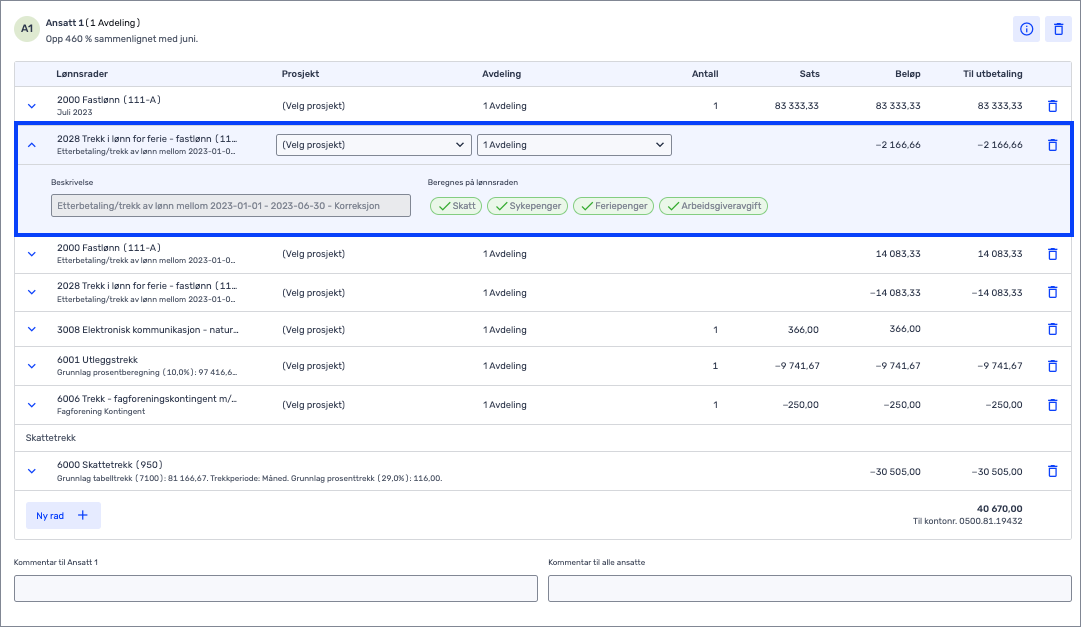The image size is (1081, 627).
Task: Click the Skattetrekk amount -30 505,00 under Beløp
Action: (895, 472)
